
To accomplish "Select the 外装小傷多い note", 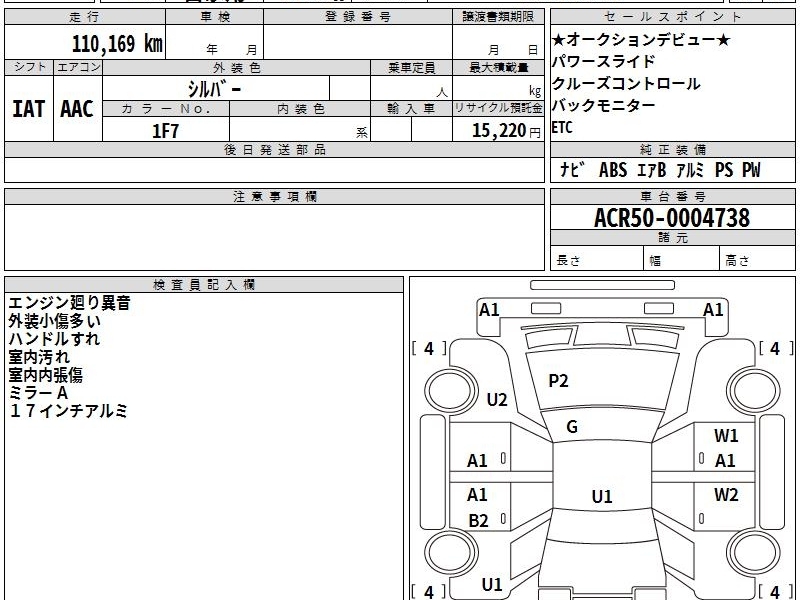I will point(54,321).
